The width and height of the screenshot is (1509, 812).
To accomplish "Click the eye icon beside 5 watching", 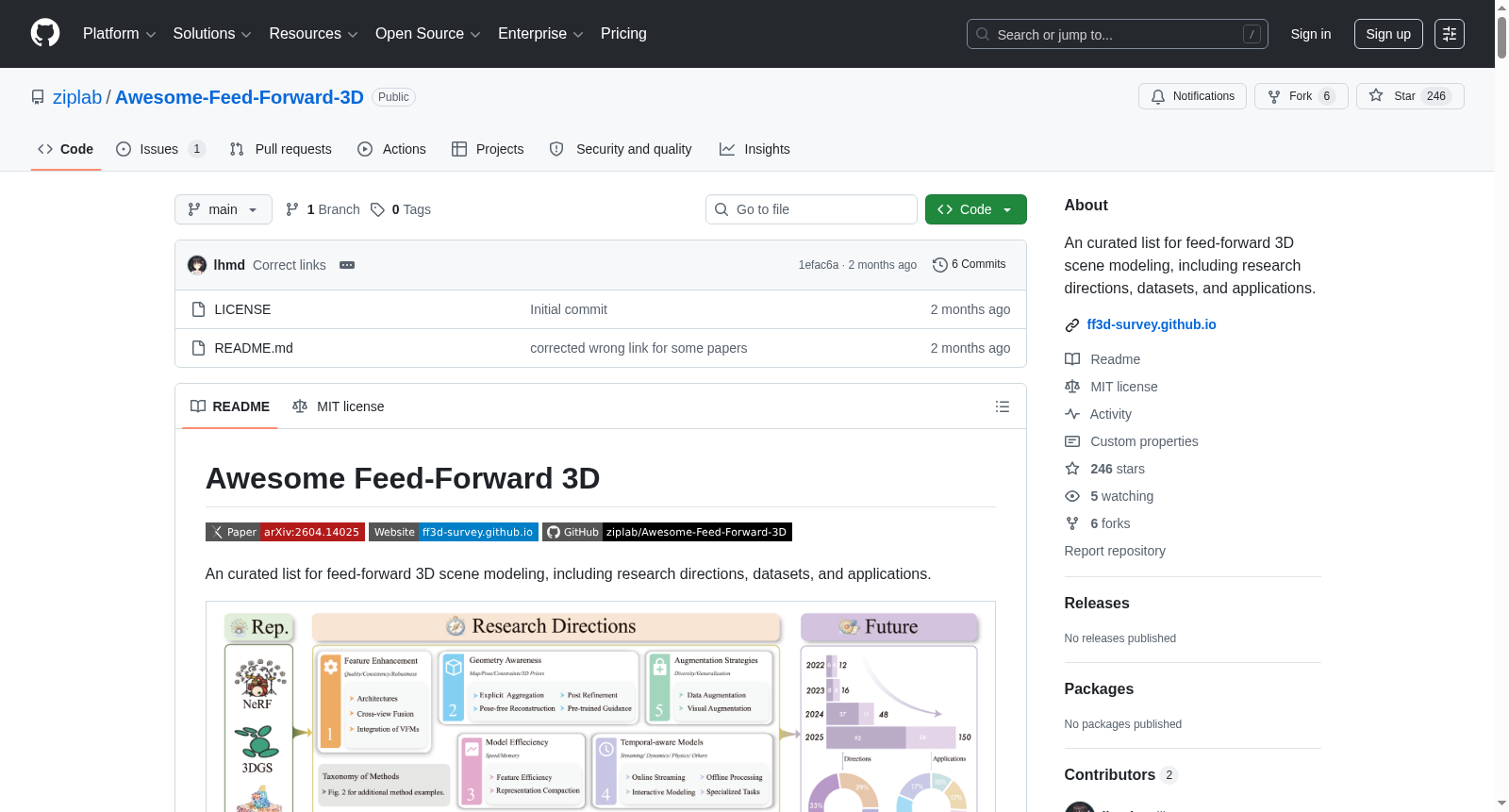I will pyautogui.click(x=1072, y=496).
